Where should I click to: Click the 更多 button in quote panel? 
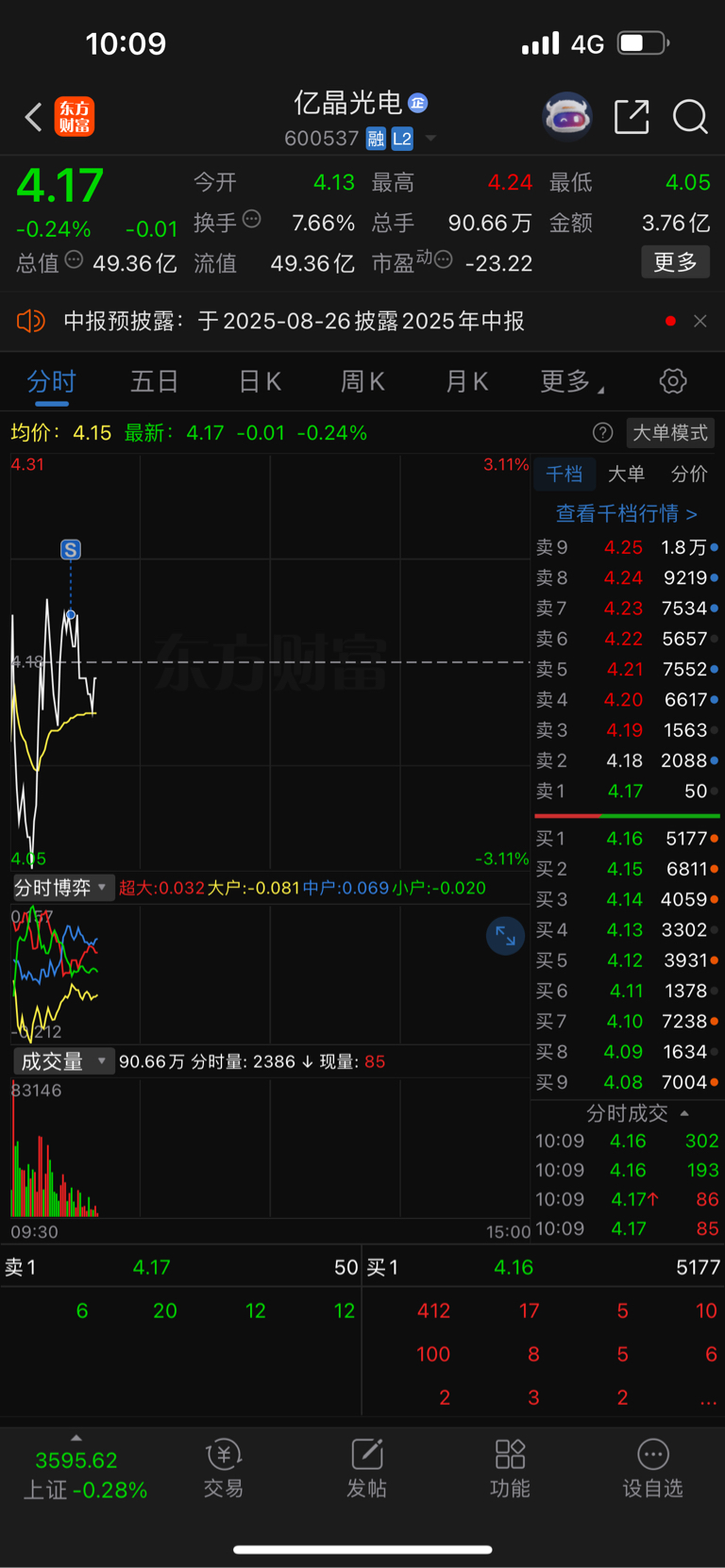pos(675,261)
